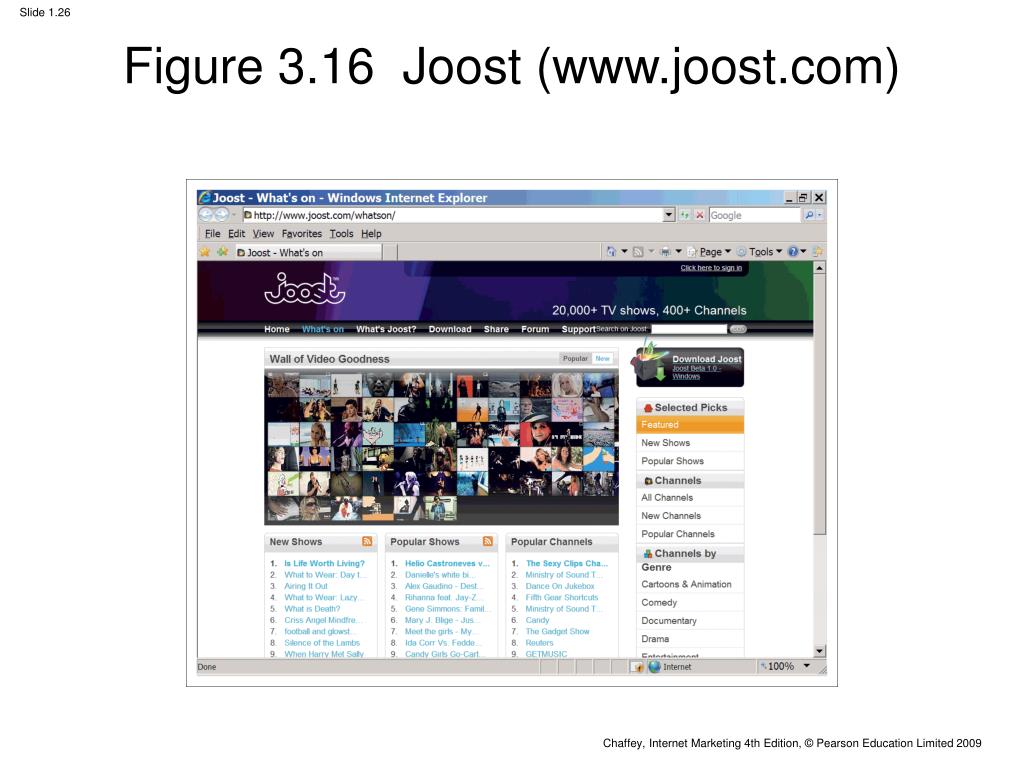Click the Joost search go button
This screenshot has height=768, width=1024.
(x=738, y=329)
